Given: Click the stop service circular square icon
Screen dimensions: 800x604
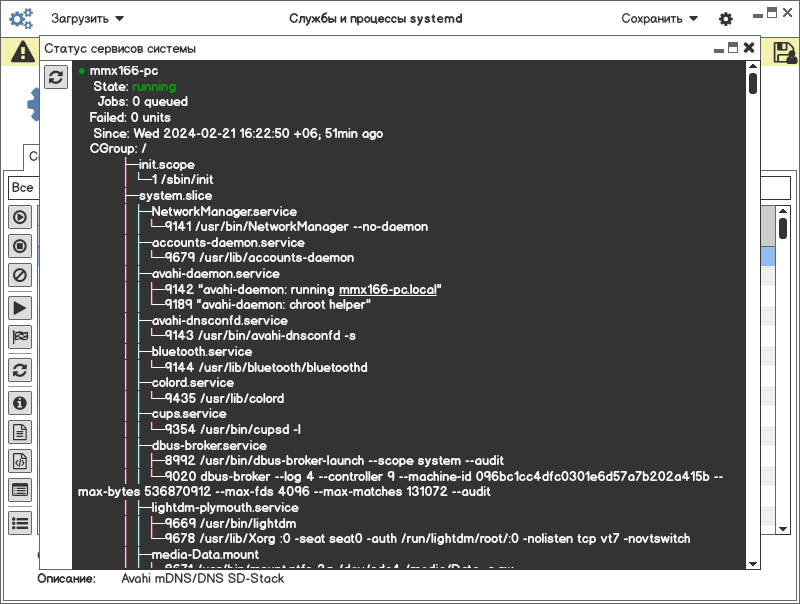Looking at the screenshot, I should click(20, 246).
